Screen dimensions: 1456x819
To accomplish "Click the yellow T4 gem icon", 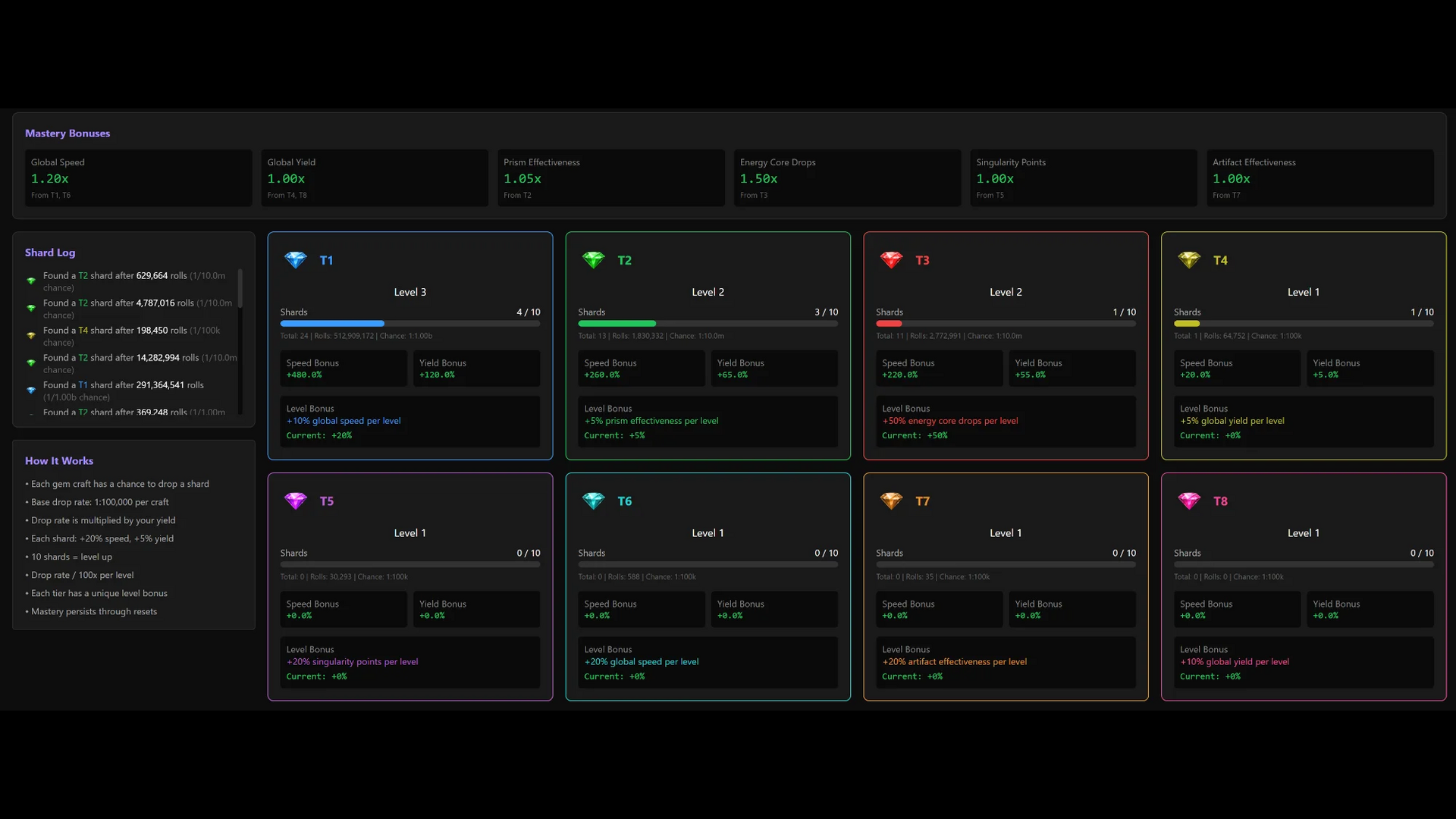I will point(1189,260).
